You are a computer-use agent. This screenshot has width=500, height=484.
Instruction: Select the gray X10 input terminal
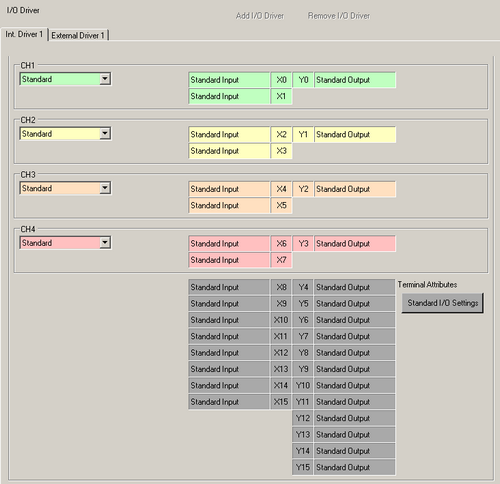coord(281,320)
